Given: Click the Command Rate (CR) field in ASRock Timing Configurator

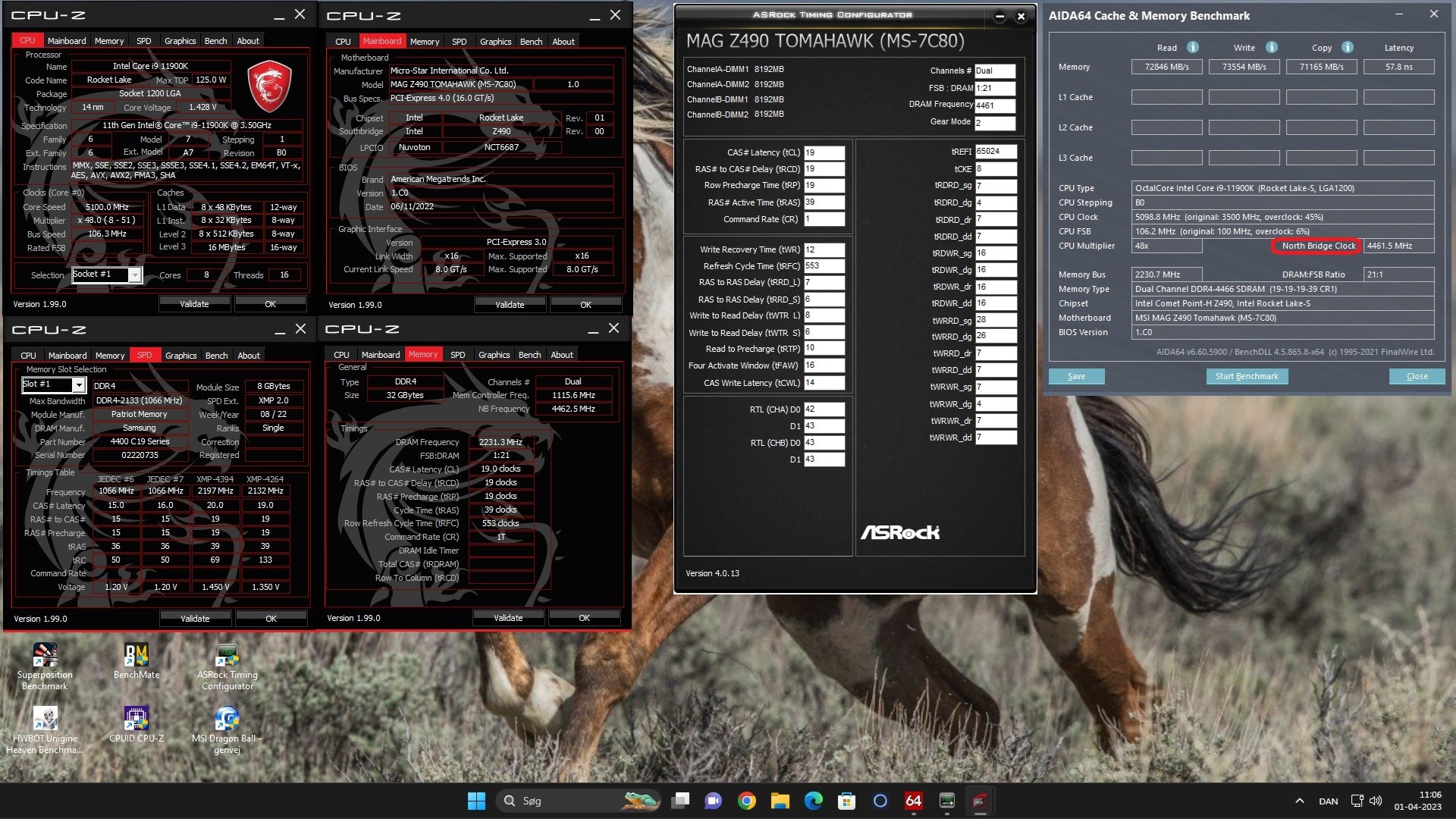Looking at the screenshot, I should click(824, 219).
